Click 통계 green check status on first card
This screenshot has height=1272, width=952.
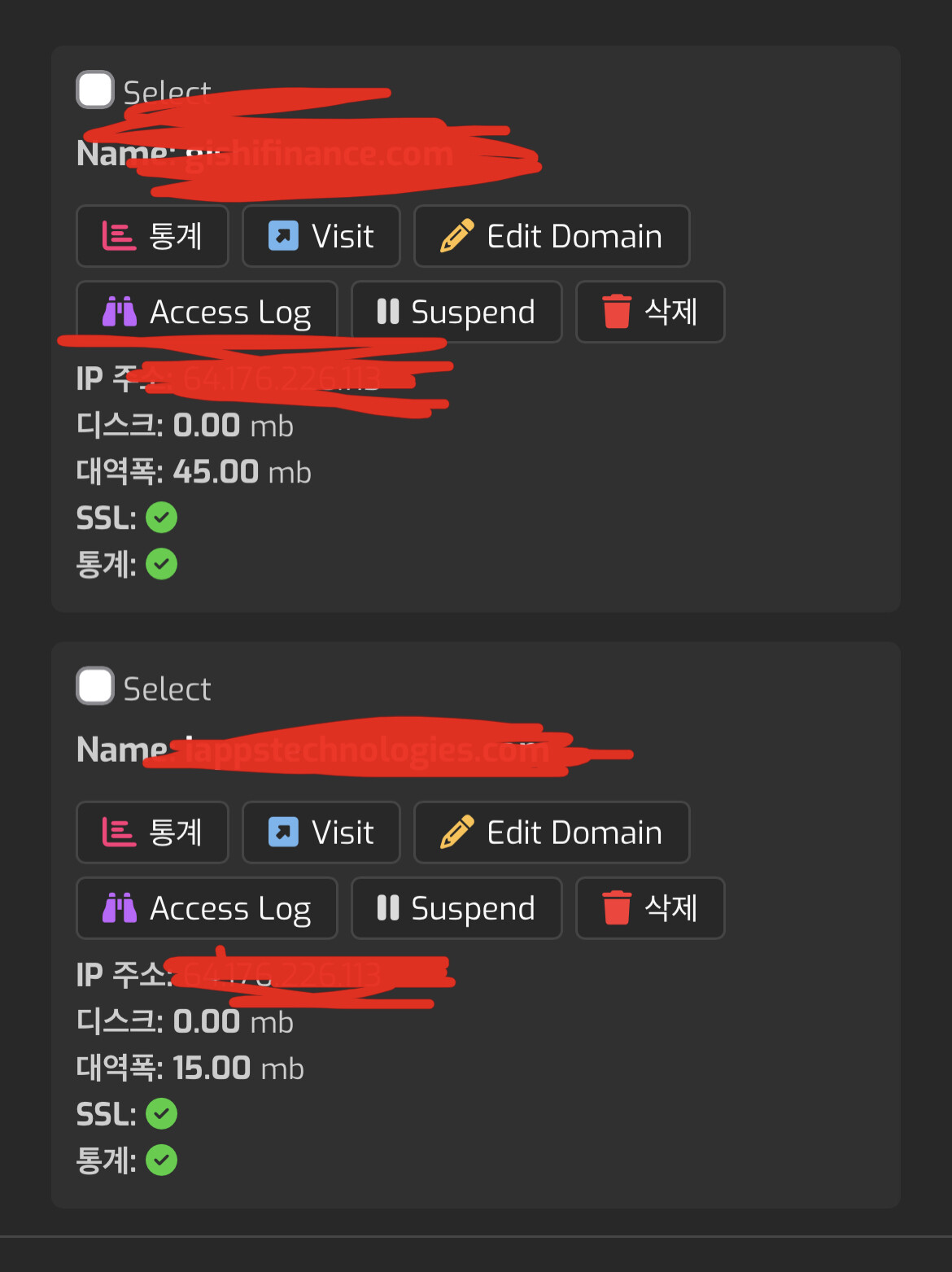click(161, 564)
